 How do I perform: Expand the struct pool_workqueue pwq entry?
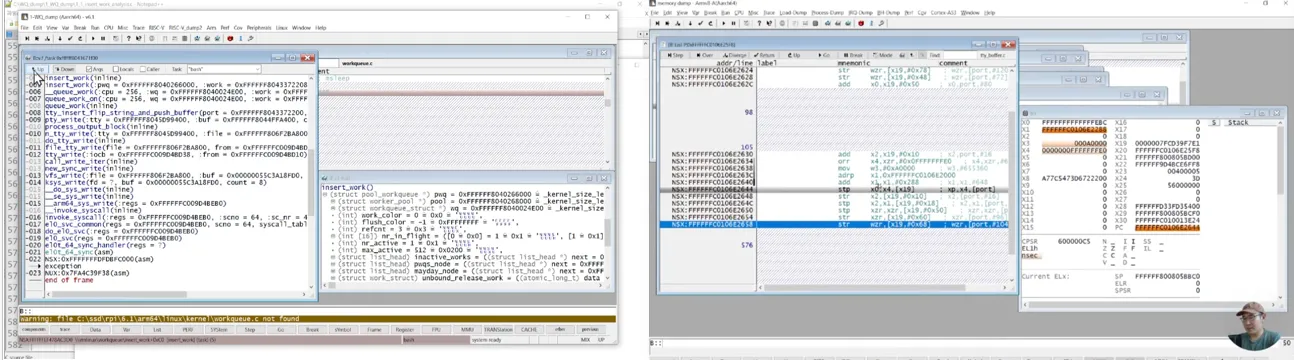point(325,194)
